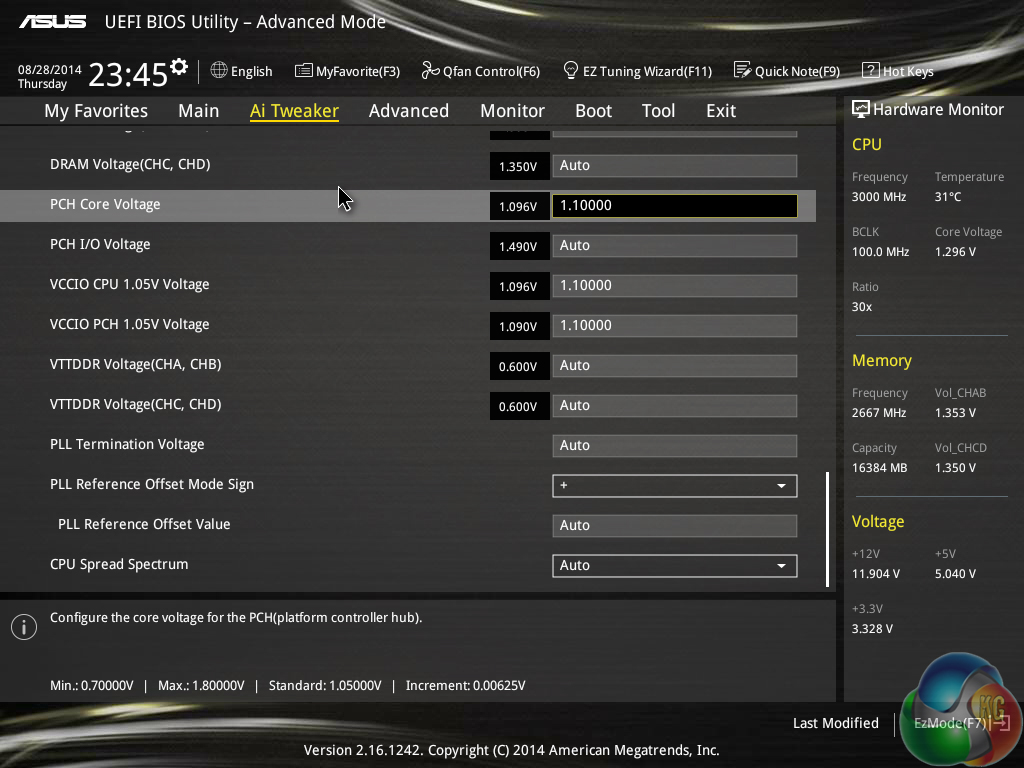Screen dimensions: 1024x768
Task: Click the 23:45 clock display
Action: [x=128, y=74]
